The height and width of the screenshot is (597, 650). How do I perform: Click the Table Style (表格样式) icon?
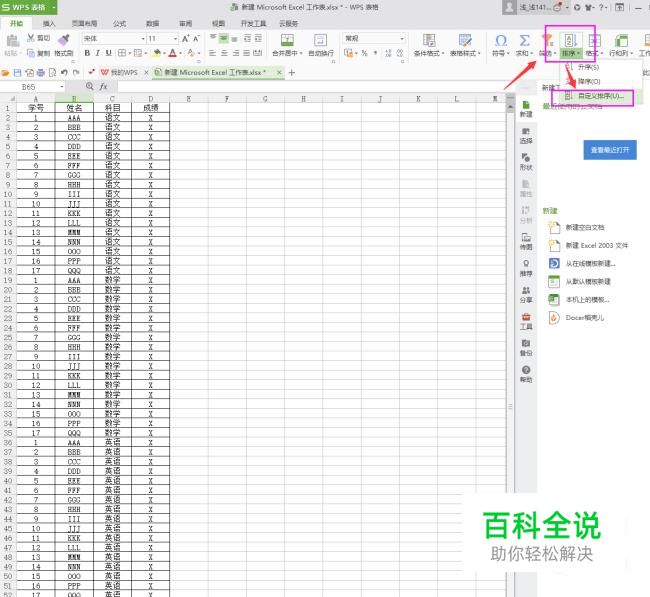(465, 40)
